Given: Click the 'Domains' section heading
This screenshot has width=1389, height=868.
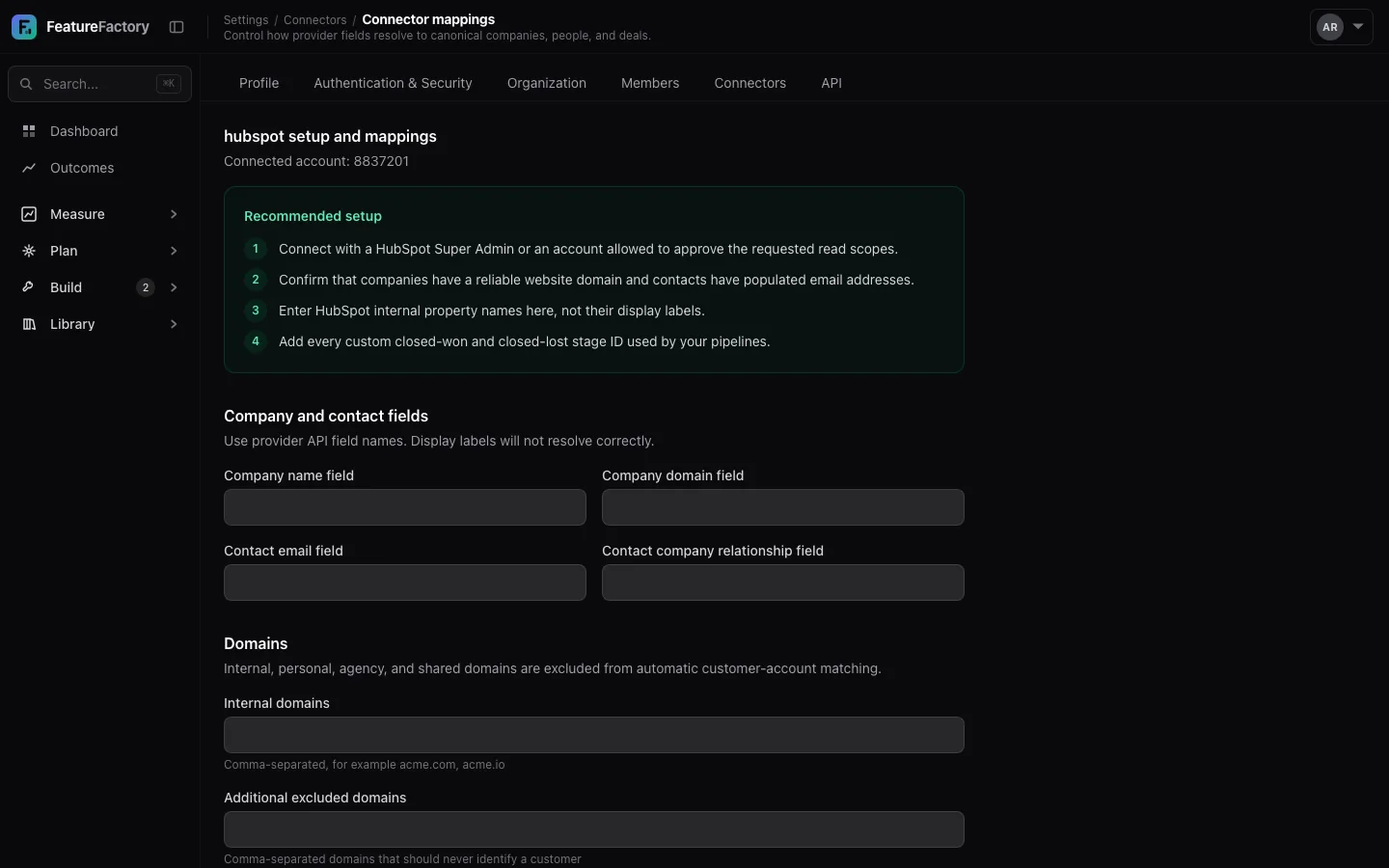Looking at the screenshot, I should (x=256, y=643).
